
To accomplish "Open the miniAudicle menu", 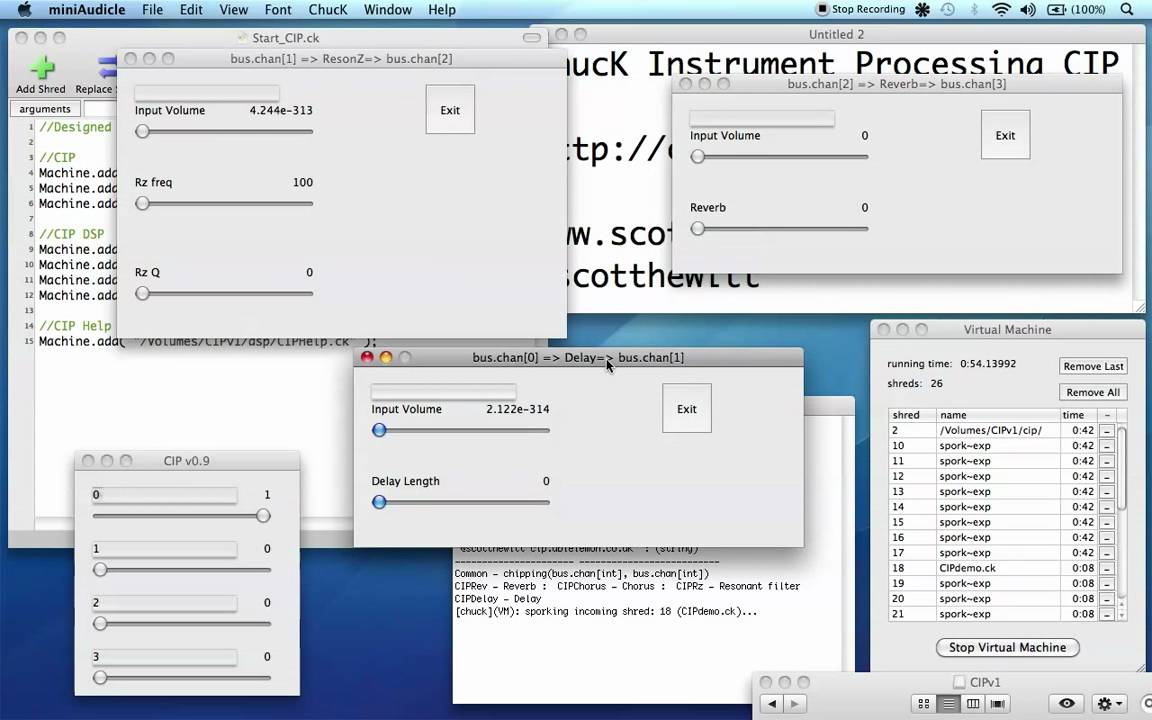I will point(87,10).
